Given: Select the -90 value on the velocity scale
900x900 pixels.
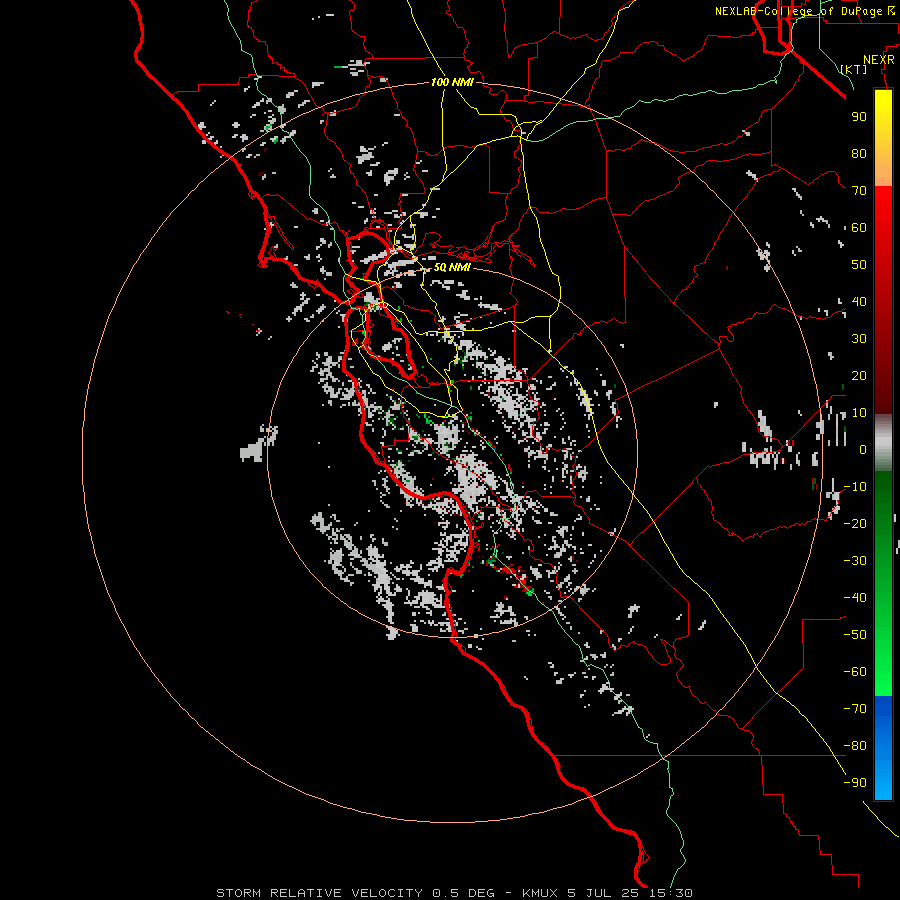Looking at the screenshot, I should [855, 783].
